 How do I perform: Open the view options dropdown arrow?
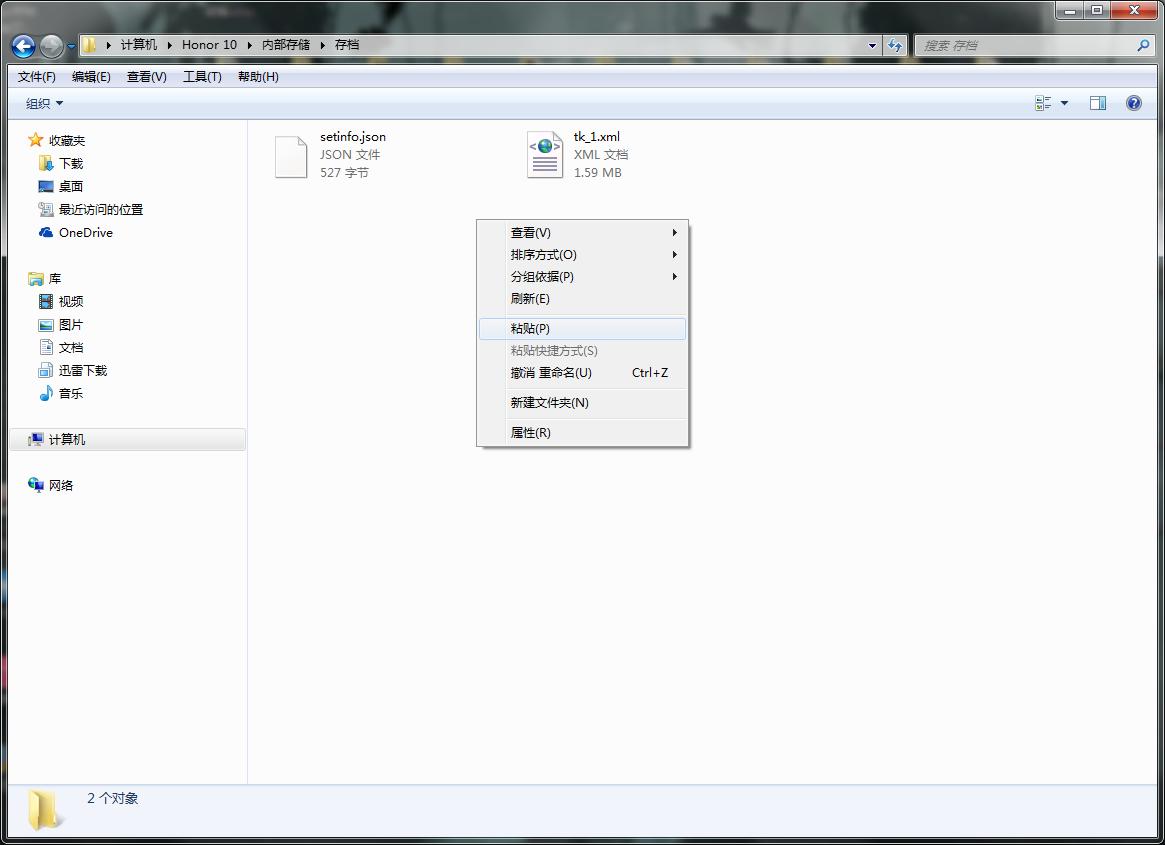[1064, 103]
